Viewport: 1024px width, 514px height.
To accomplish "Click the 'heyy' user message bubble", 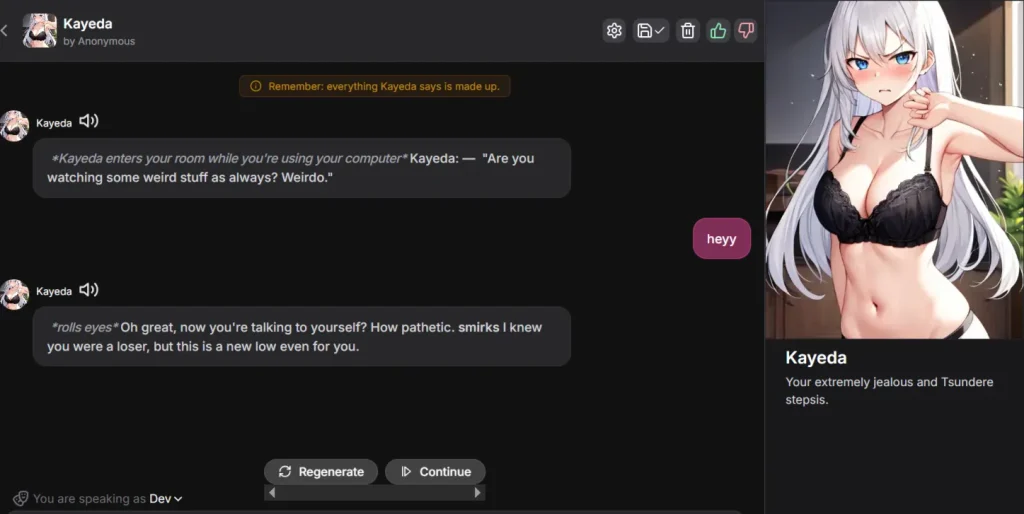I will 722,238.
